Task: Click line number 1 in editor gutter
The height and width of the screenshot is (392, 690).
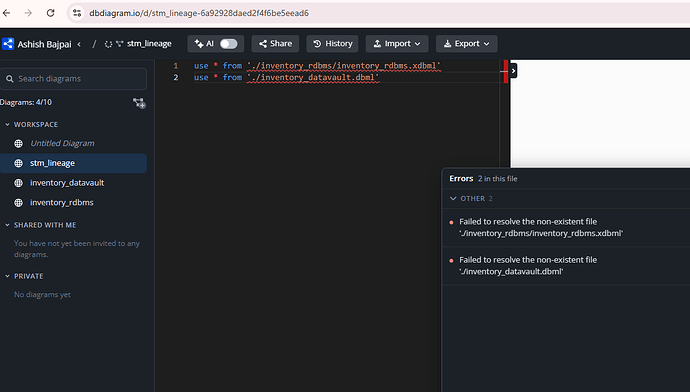Action: click(x=176, y=66)
